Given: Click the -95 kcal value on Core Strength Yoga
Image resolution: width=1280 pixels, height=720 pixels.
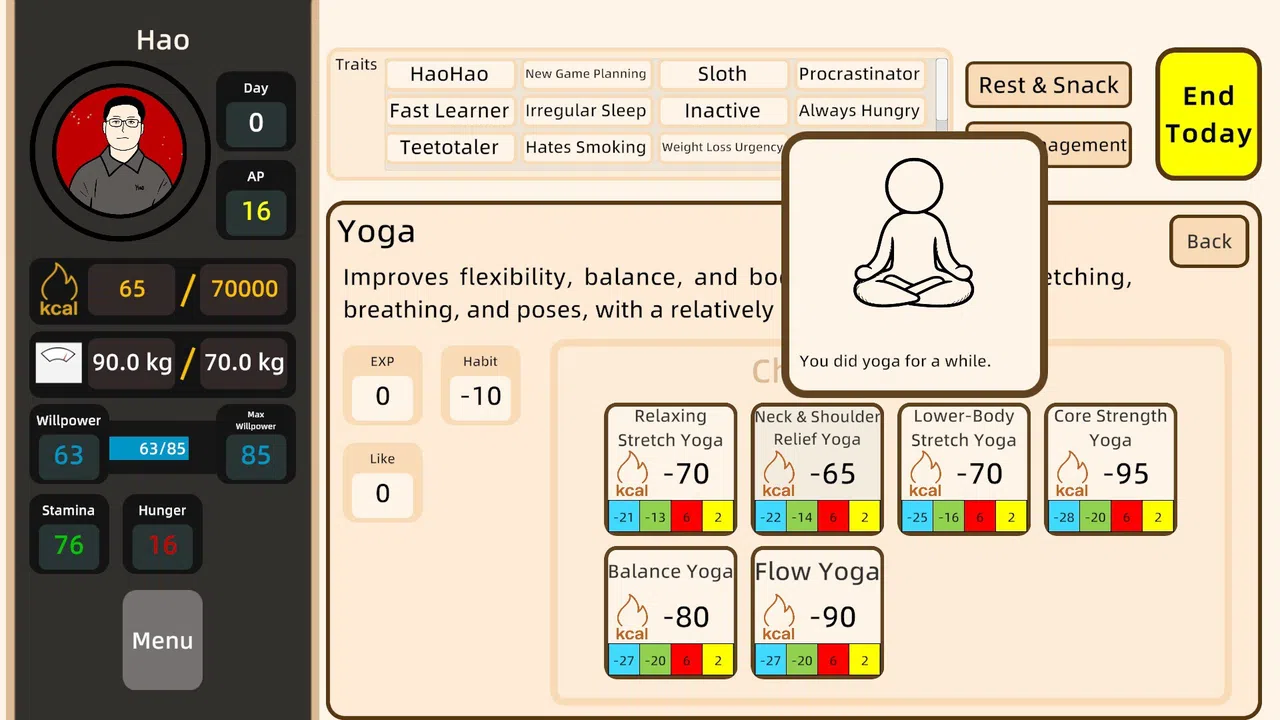Looking at the screenshot, I should point(1126,474).
